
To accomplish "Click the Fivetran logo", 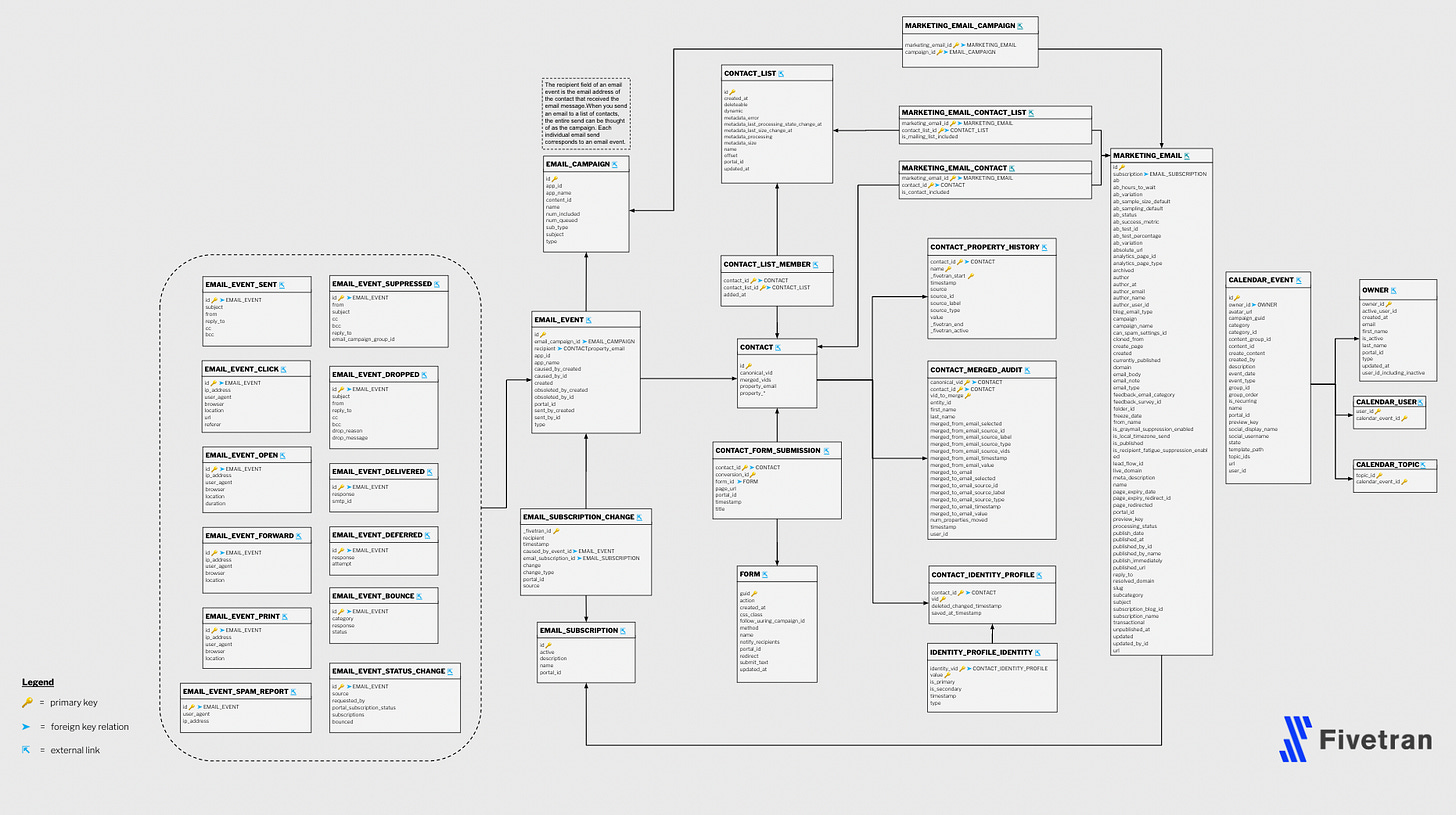I will click(x=1355, y=740).
